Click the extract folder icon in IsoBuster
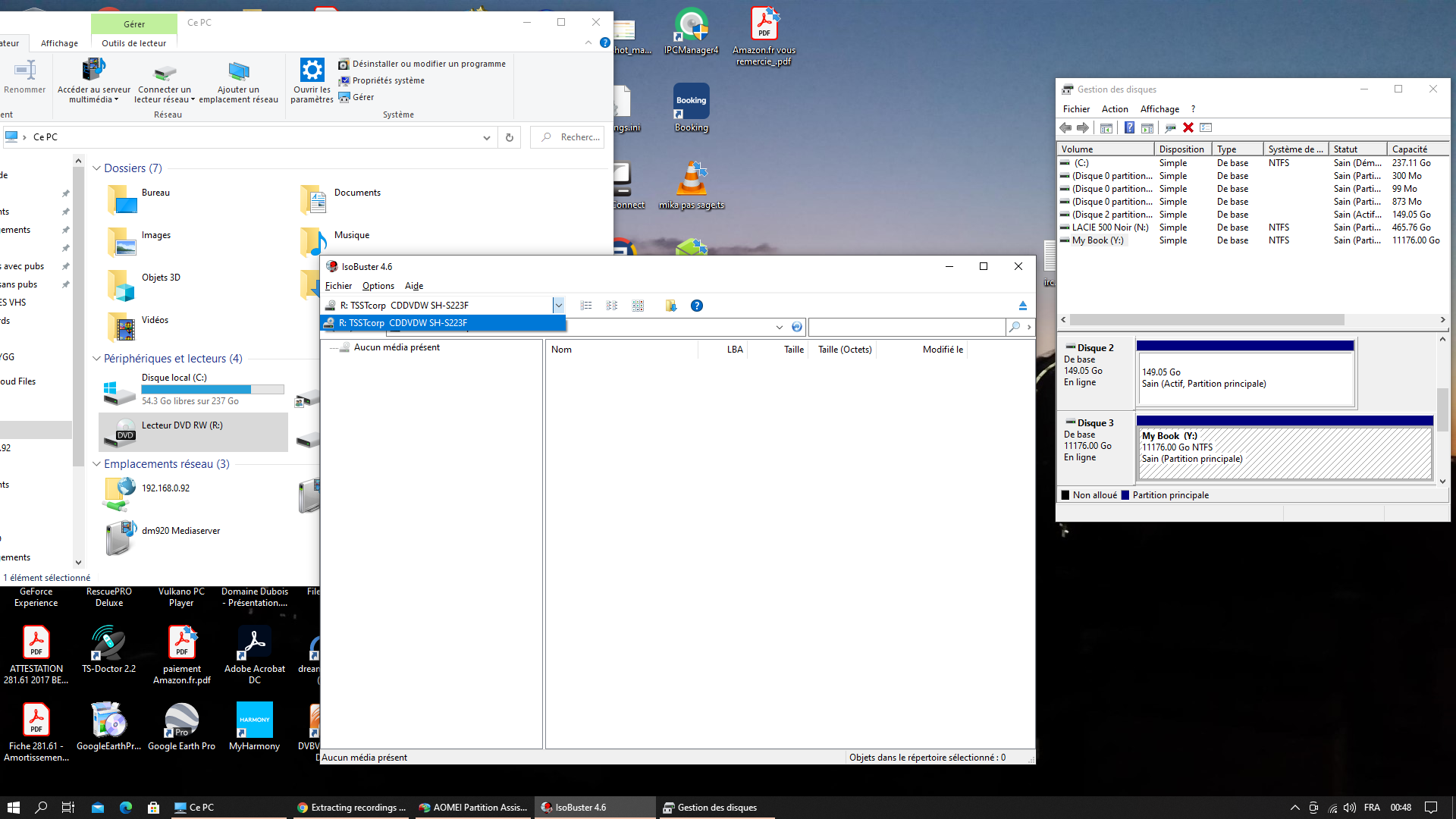The width and height of the screenshot is (1456, 819). pyautogui.click(x=670, y=306)
